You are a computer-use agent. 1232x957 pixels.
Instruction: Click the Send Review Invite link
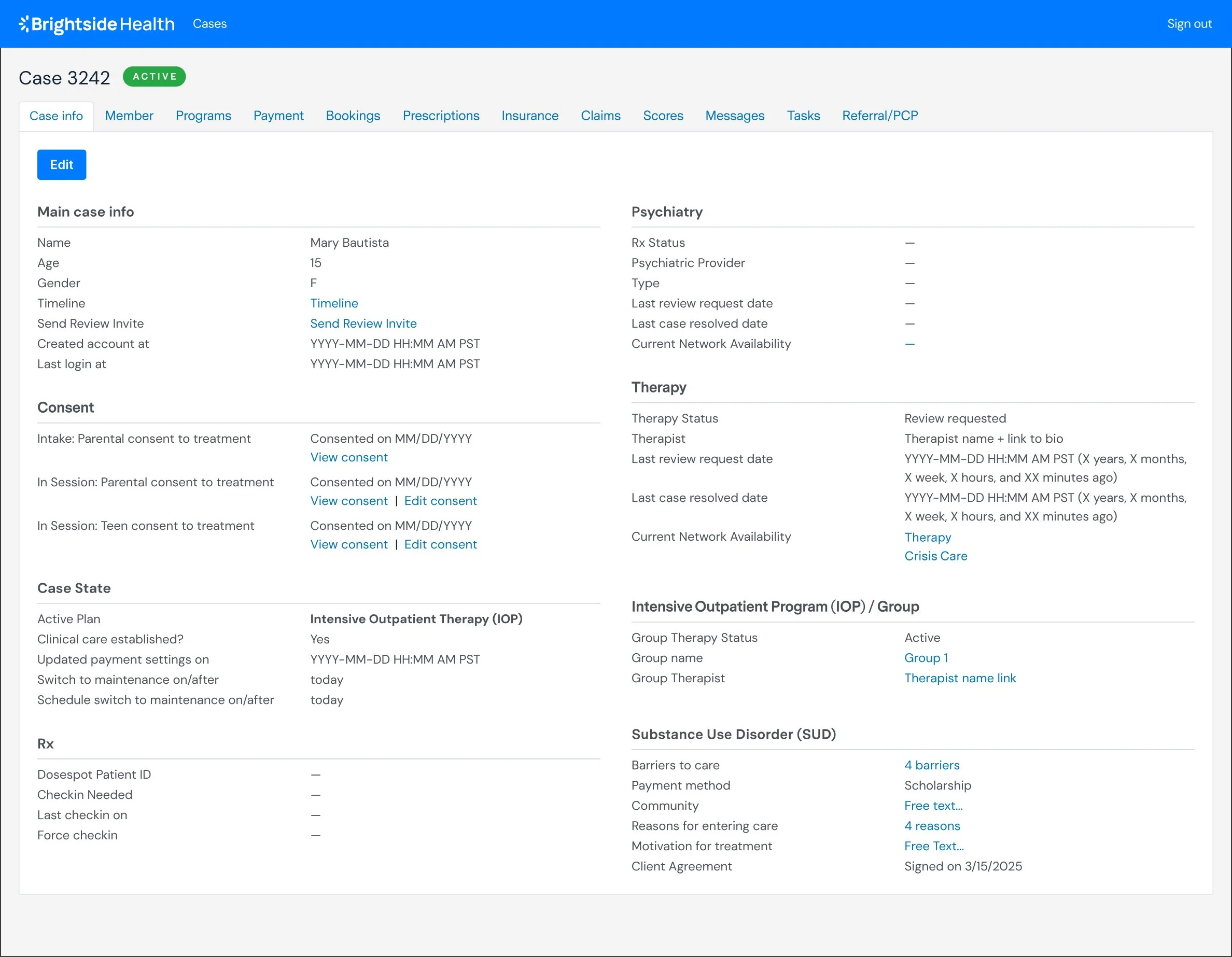[x=363, y=323]
